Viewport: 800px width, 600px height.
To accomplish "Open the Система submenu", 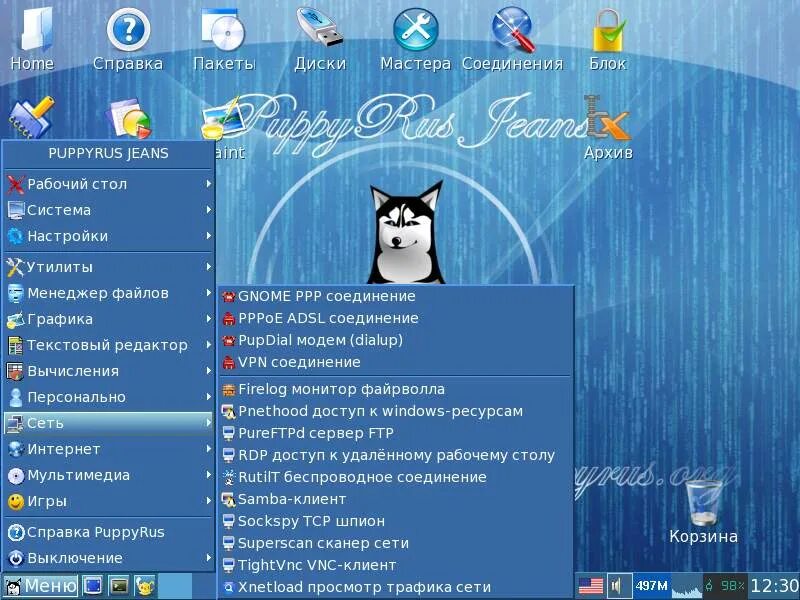I will tap(108, 210).
